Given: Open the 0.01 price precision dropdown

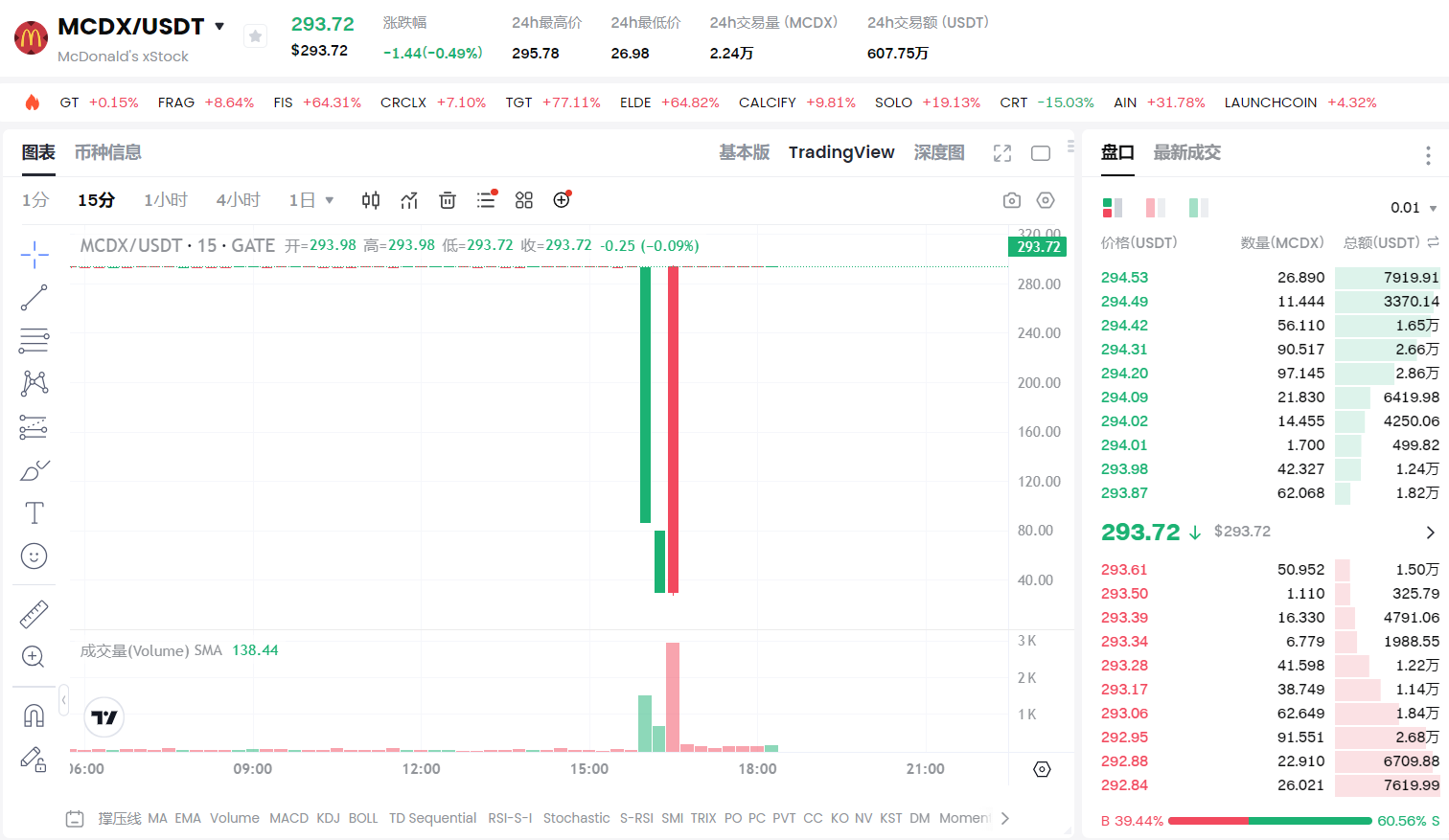Looking at the screenshot, I should point(1414,208).
